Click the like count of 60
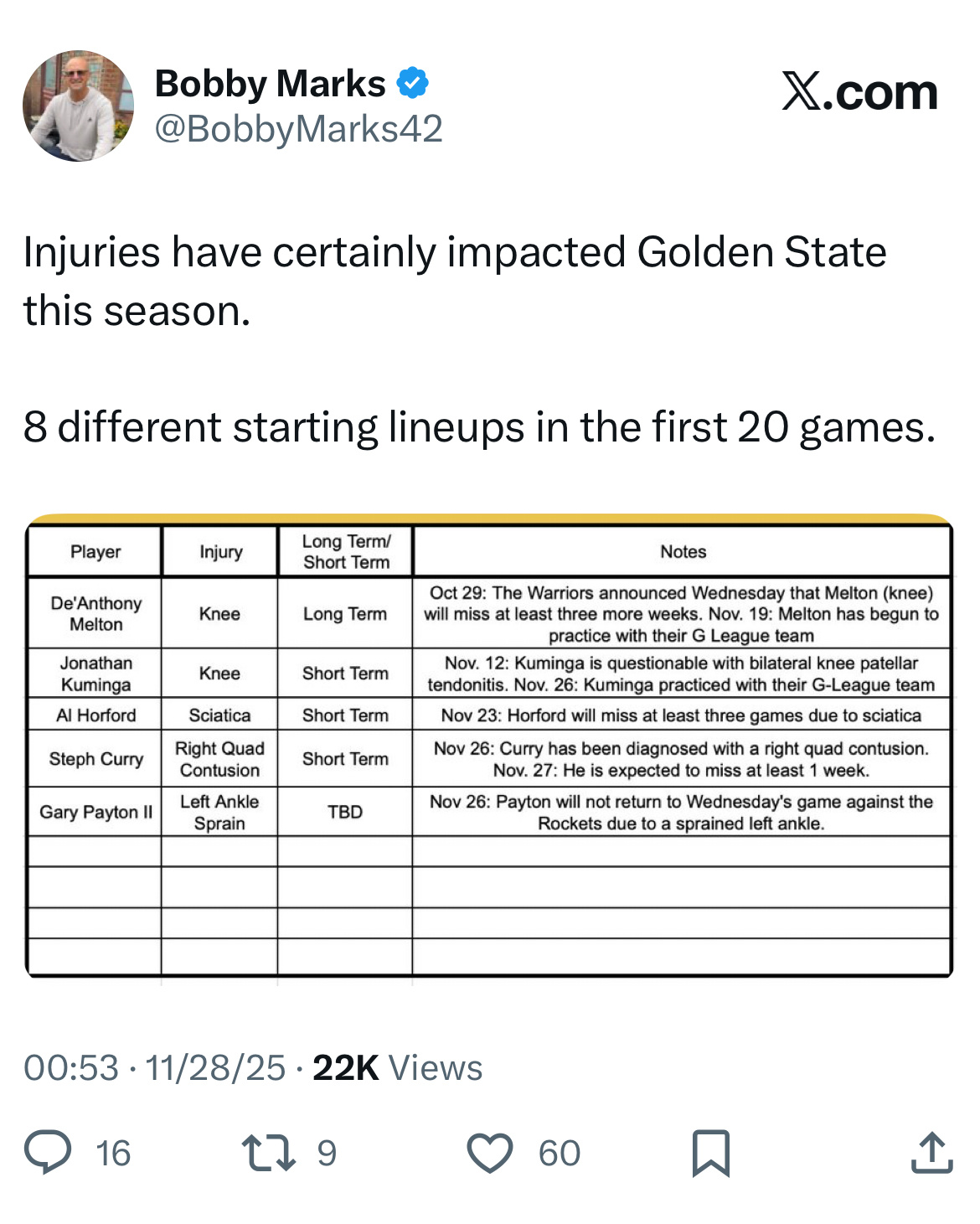980x1224 pixels. click(x=560, y=1154)
